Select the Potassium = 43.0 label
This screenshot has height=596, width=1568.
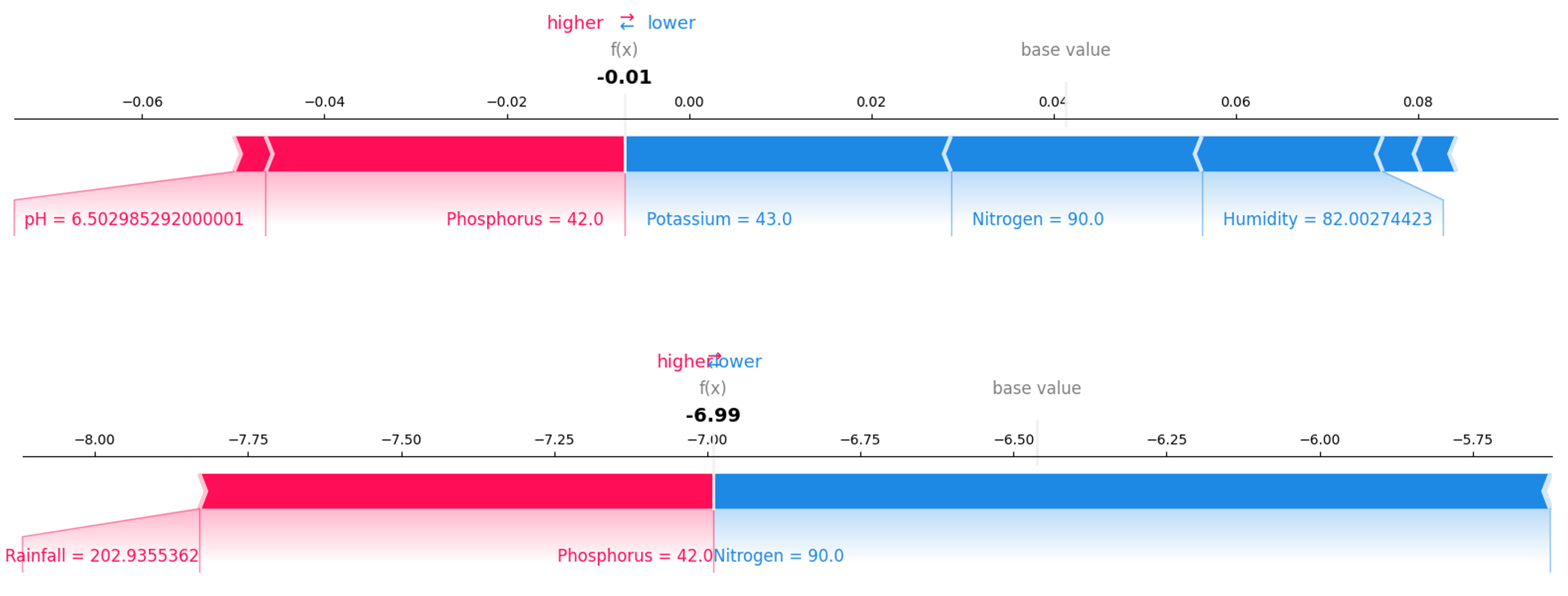pyautogui.click(x=719, y=219)
